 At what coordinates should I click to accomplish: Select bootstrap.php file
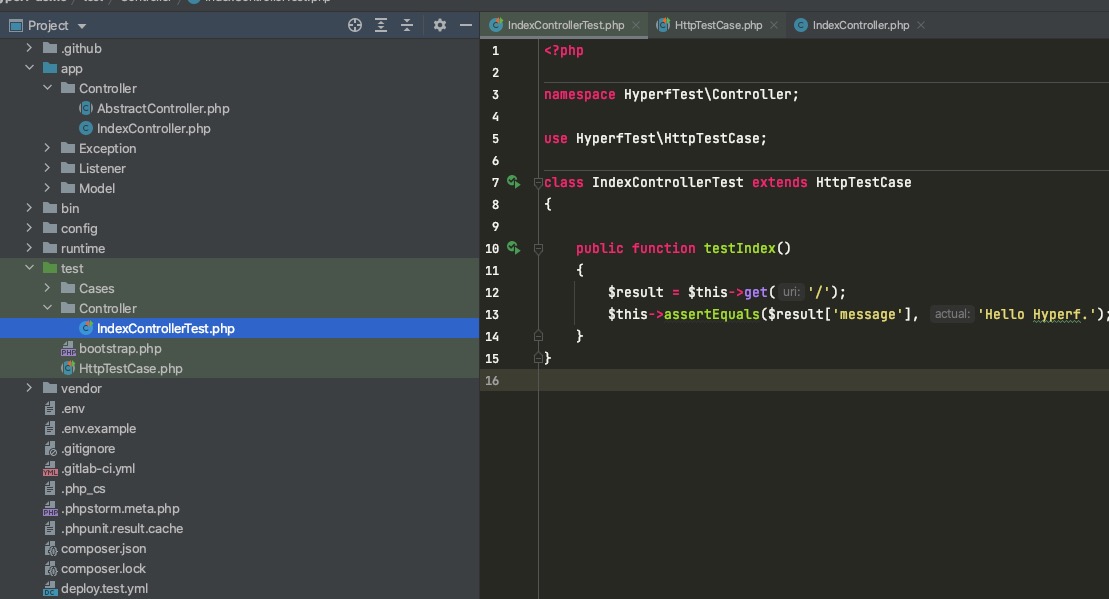[120, 348]
